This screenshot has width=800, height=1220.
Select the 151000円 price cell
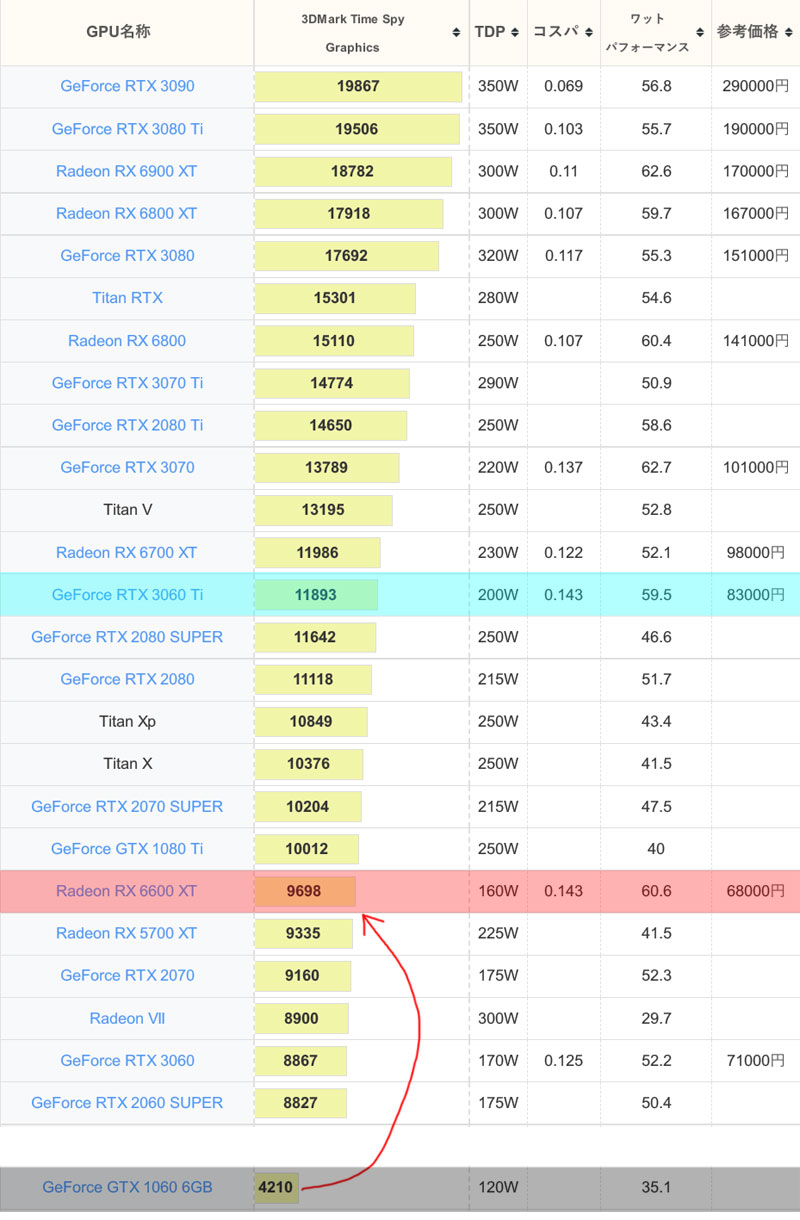(756, 255)
